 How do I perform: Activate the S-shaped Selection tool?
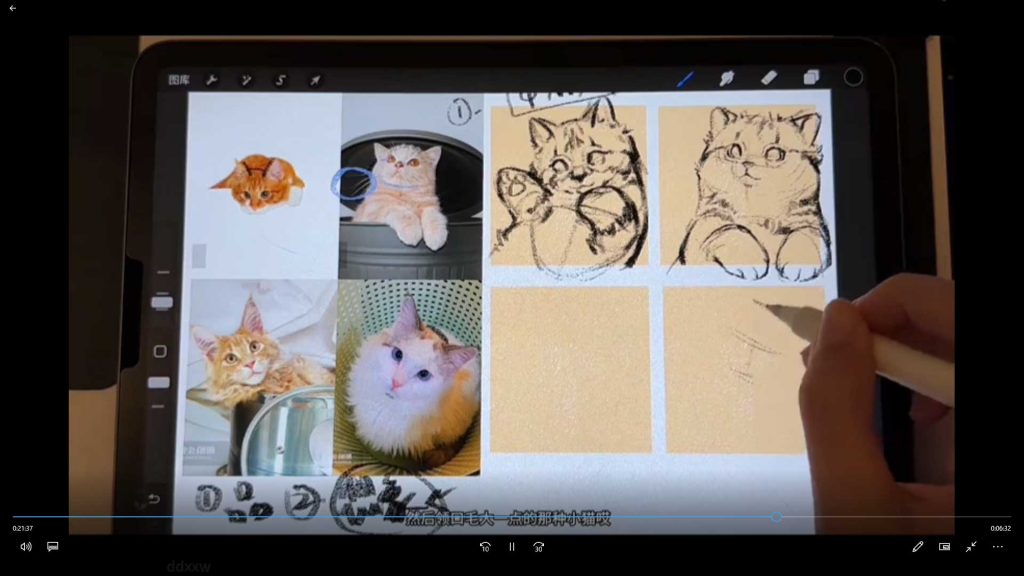click(x=281, y=80)
